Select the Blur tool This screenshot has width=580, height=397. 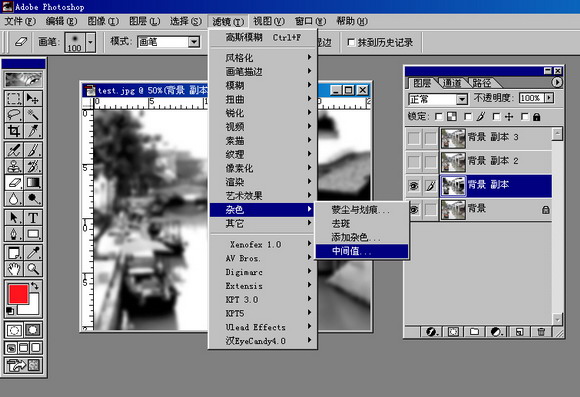[x=14, y=199]
